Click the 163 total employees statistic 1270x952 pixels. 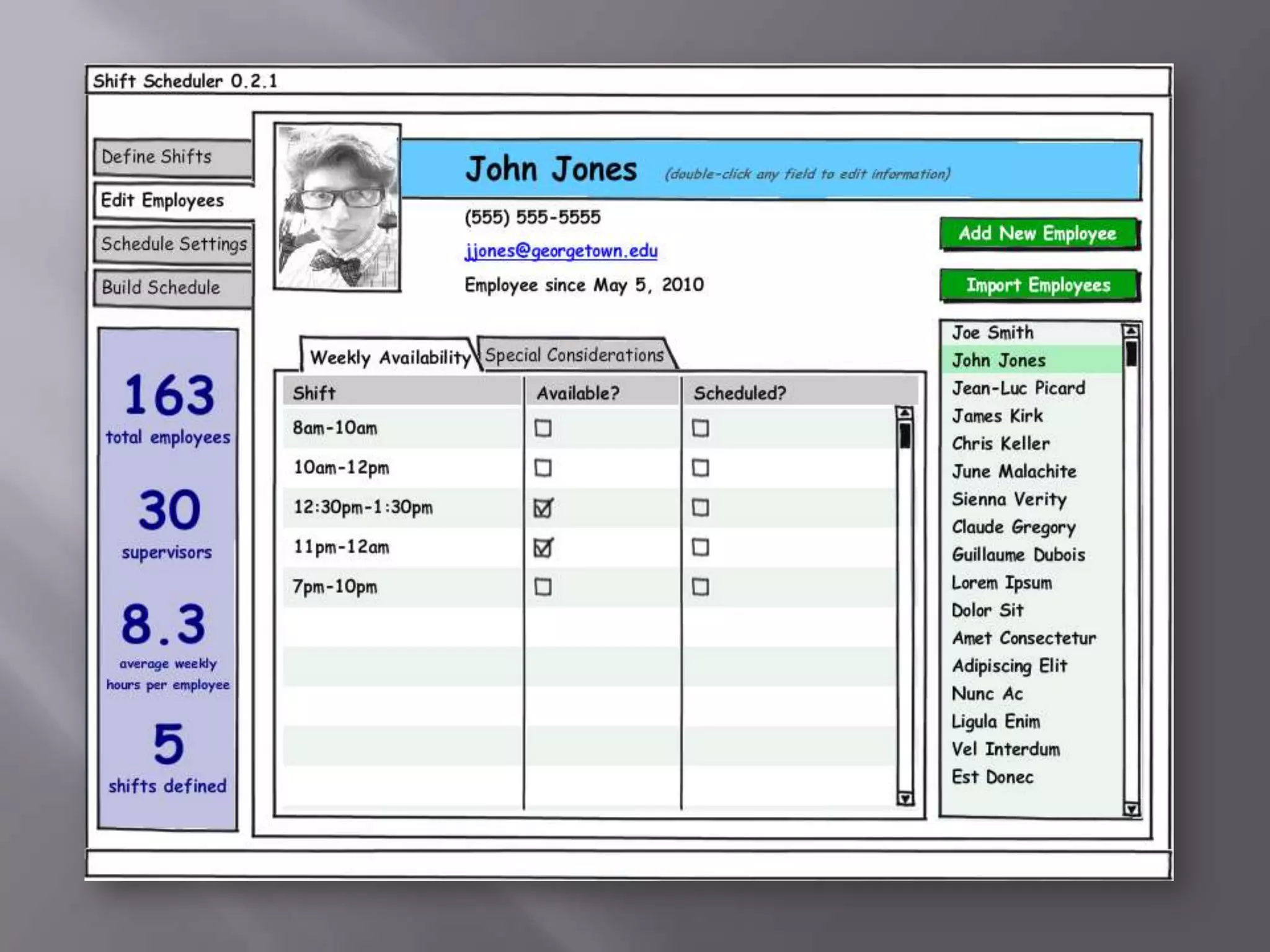pos(168,409)
